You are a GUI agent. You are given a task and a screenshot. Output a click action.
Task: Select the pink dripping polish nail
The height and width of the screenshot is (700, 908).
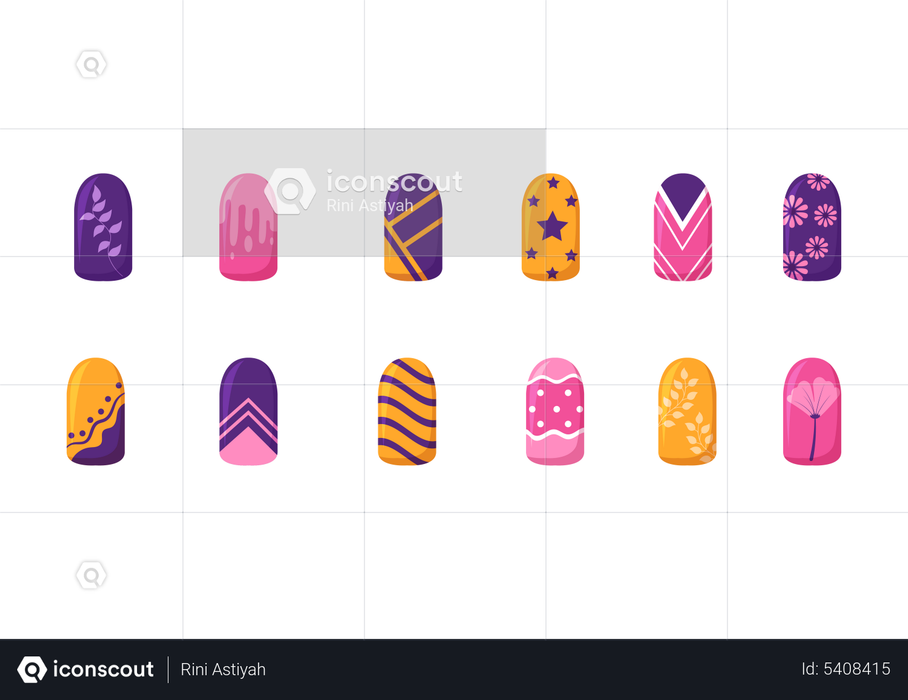point(248,227)
